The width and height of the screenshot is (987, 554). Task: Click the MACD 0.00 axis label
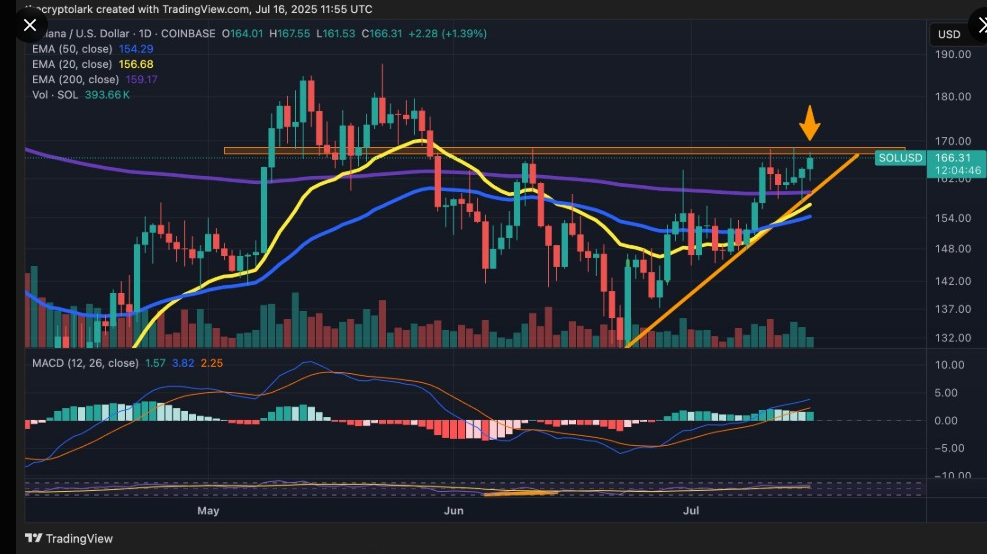click(946, 421)
